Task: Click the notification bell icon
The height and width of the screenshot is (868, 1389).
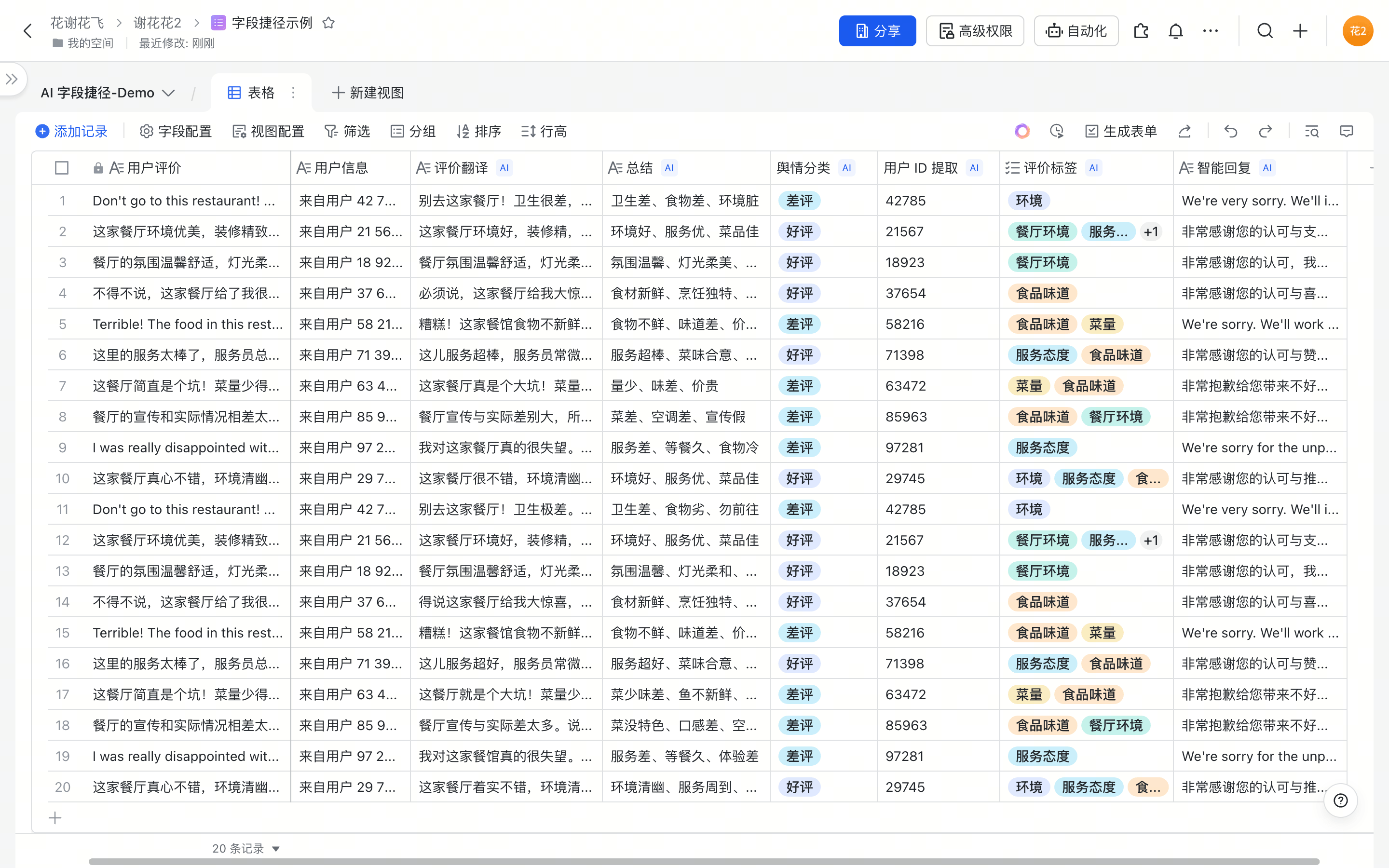Action: tap(1175, 31)
